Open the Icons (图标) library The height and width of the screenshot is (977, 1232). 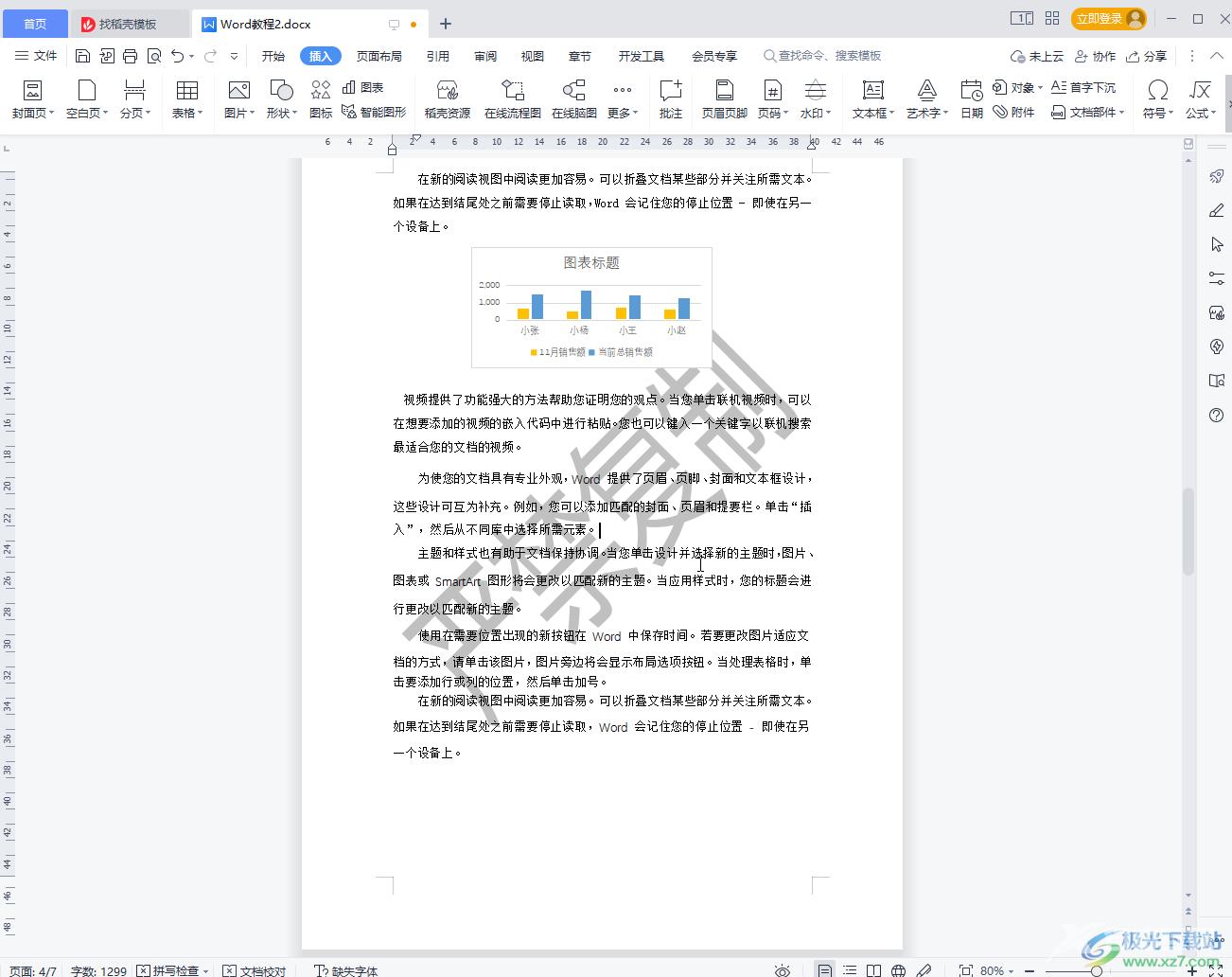321,98
